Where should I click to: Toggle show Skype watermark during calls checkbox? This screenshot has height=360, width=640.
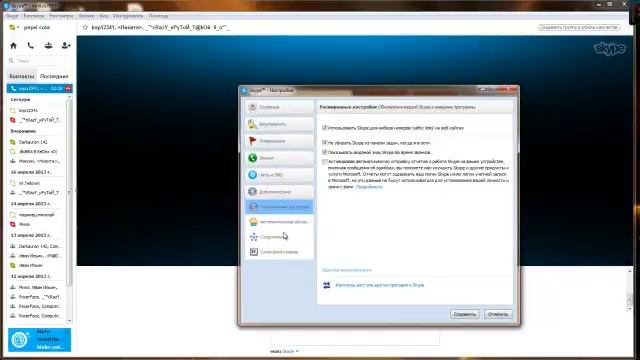point(325,152)
